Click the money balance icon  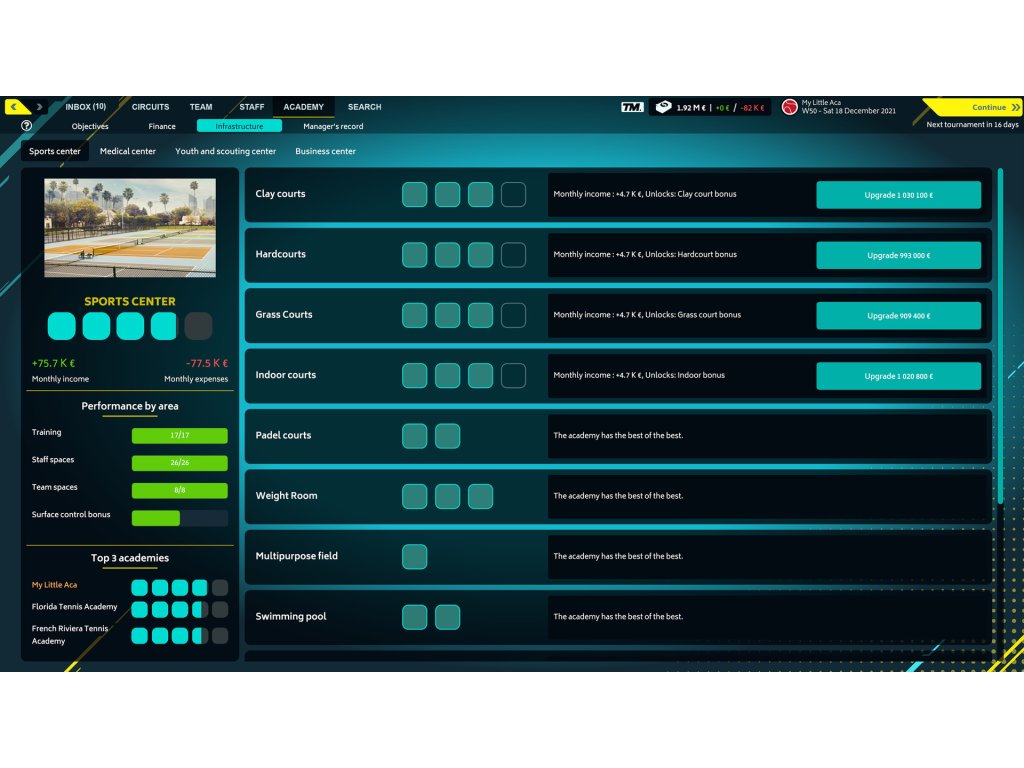pyautogui.click(x=663, y=107)
